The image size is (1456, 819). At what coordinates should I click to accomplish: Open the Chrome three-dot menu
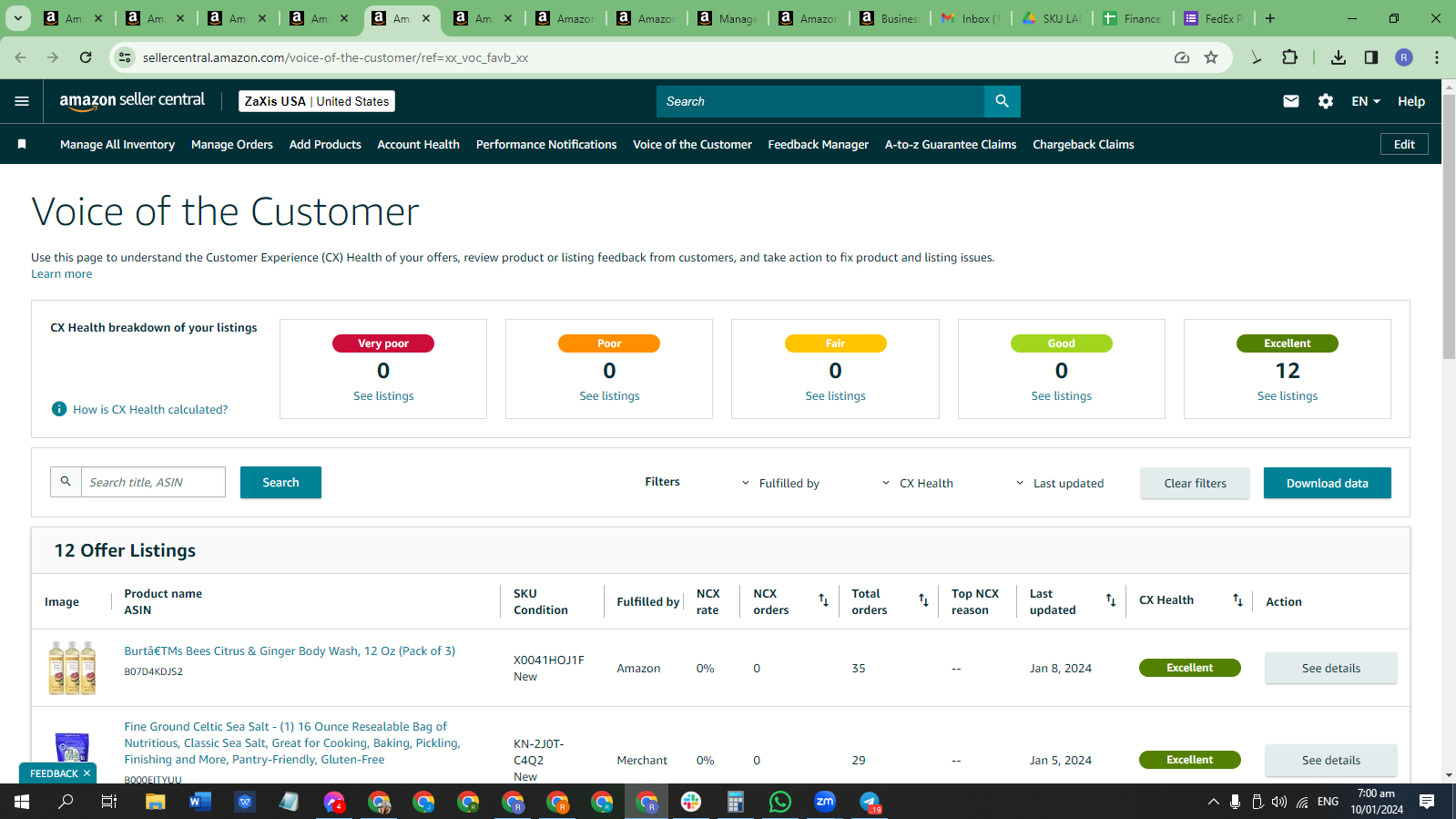coord(1437,57)
